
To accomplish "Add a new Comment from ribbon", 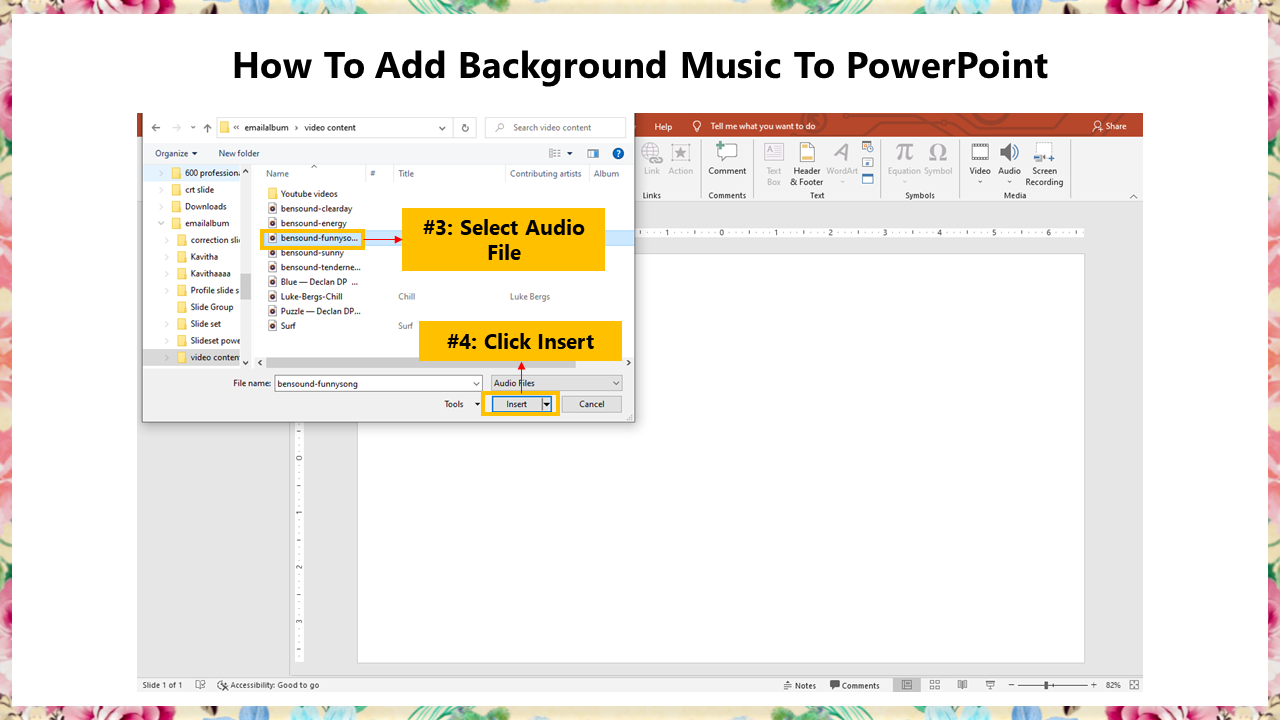I will [x=727, y=159].
